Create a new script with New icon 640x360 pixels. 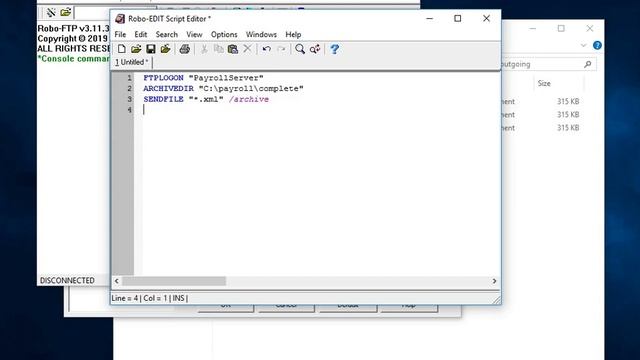click(122, 49)
